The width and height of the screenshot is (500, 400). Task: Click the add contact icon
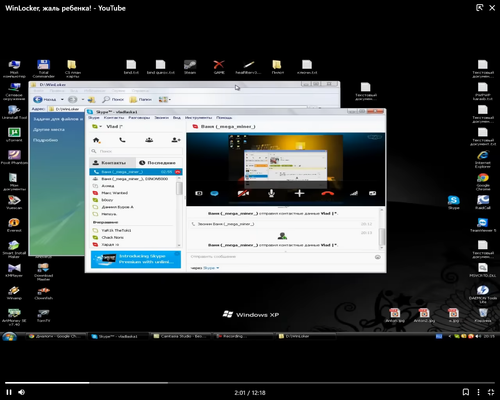point(176,140)
